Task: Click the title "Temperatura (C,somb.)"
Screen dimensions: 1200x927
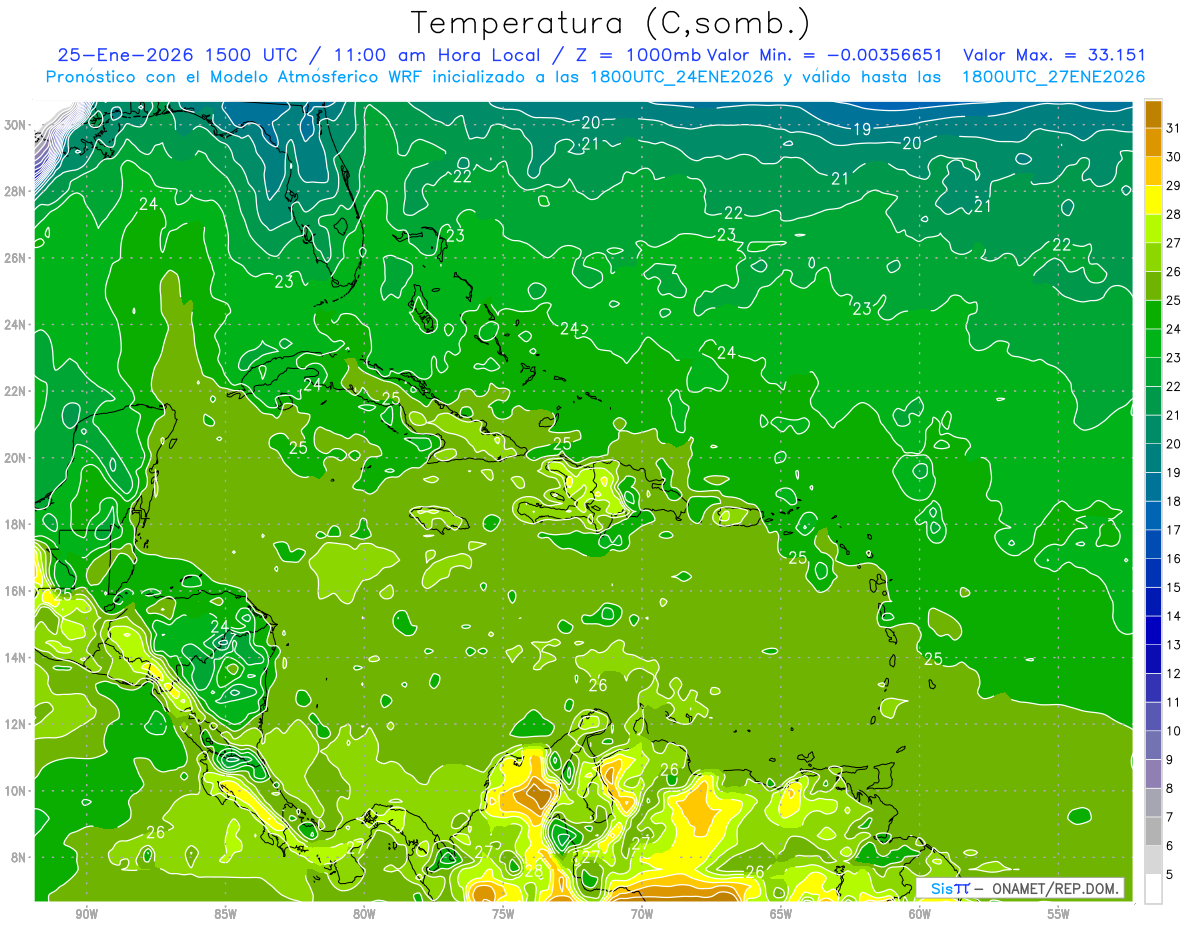Action: 611,23
